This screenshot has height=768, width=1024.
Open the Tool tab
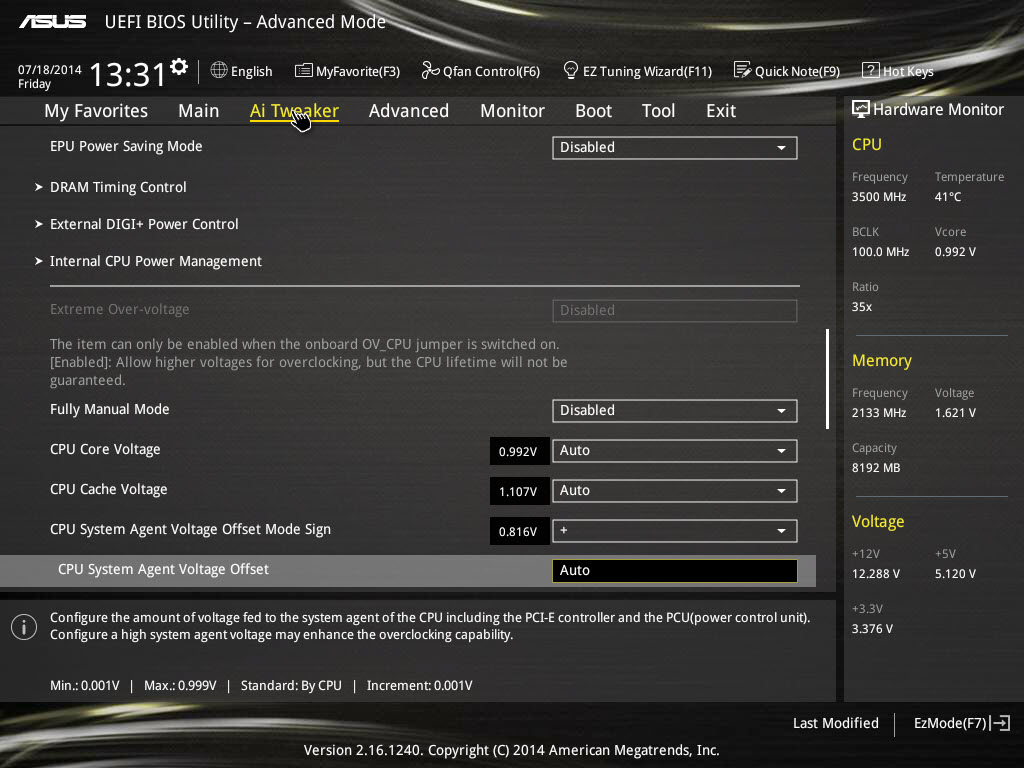pos(658,111)
